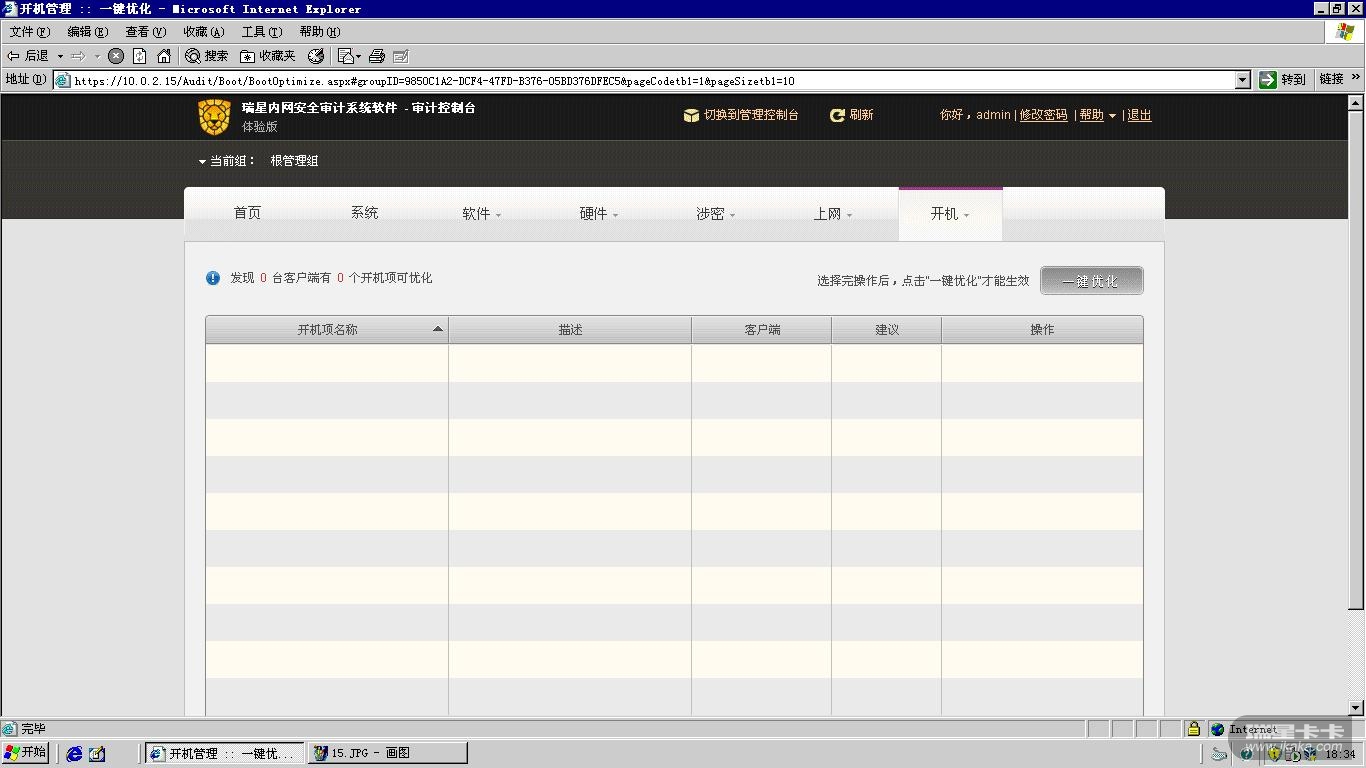Launch Internet Explorer from quick launch
Image resolution: width=1366 pixels, height=768 pixels.
[74, 754]
